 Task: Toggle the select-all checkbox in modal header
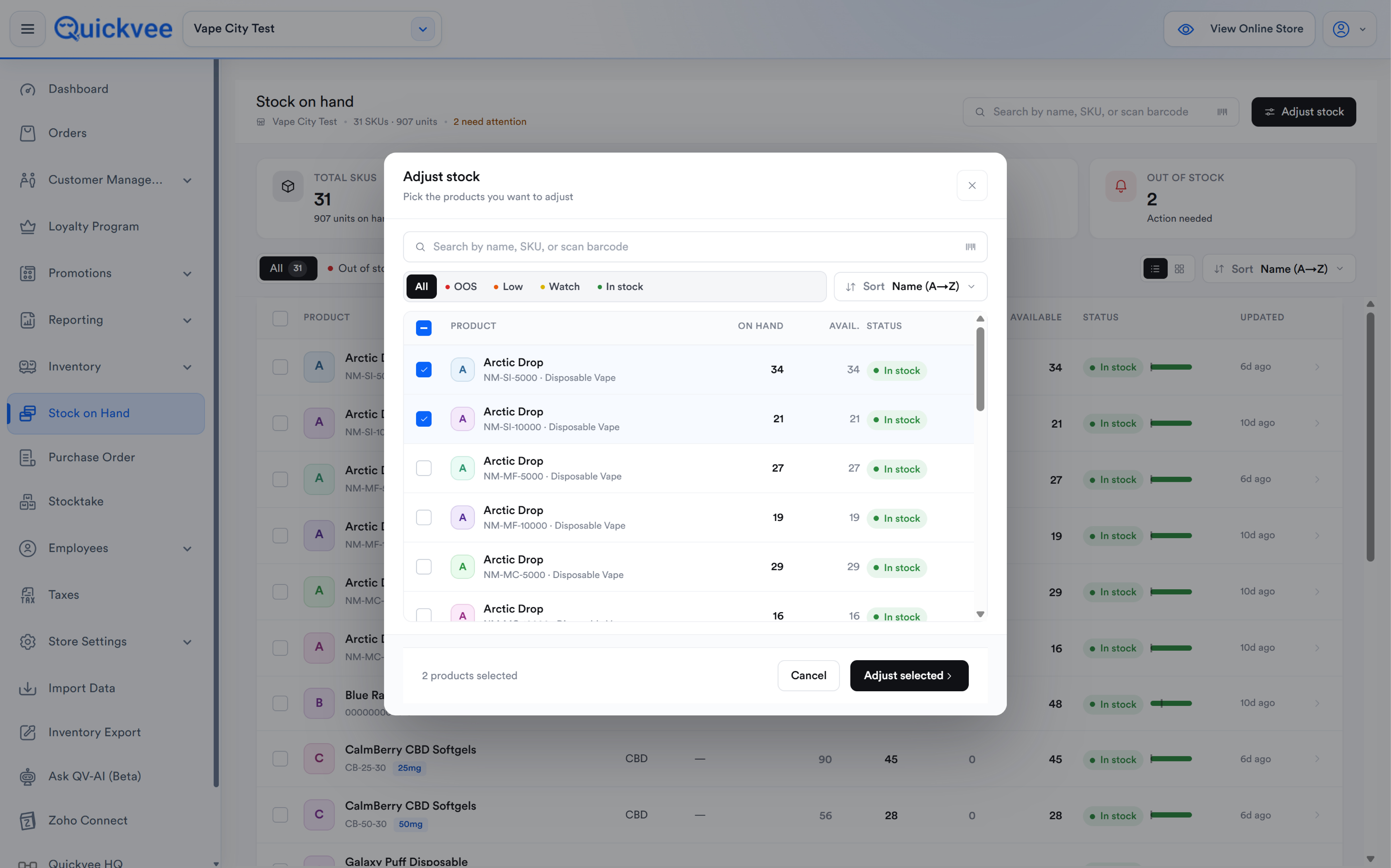click(x=424, y=328)
